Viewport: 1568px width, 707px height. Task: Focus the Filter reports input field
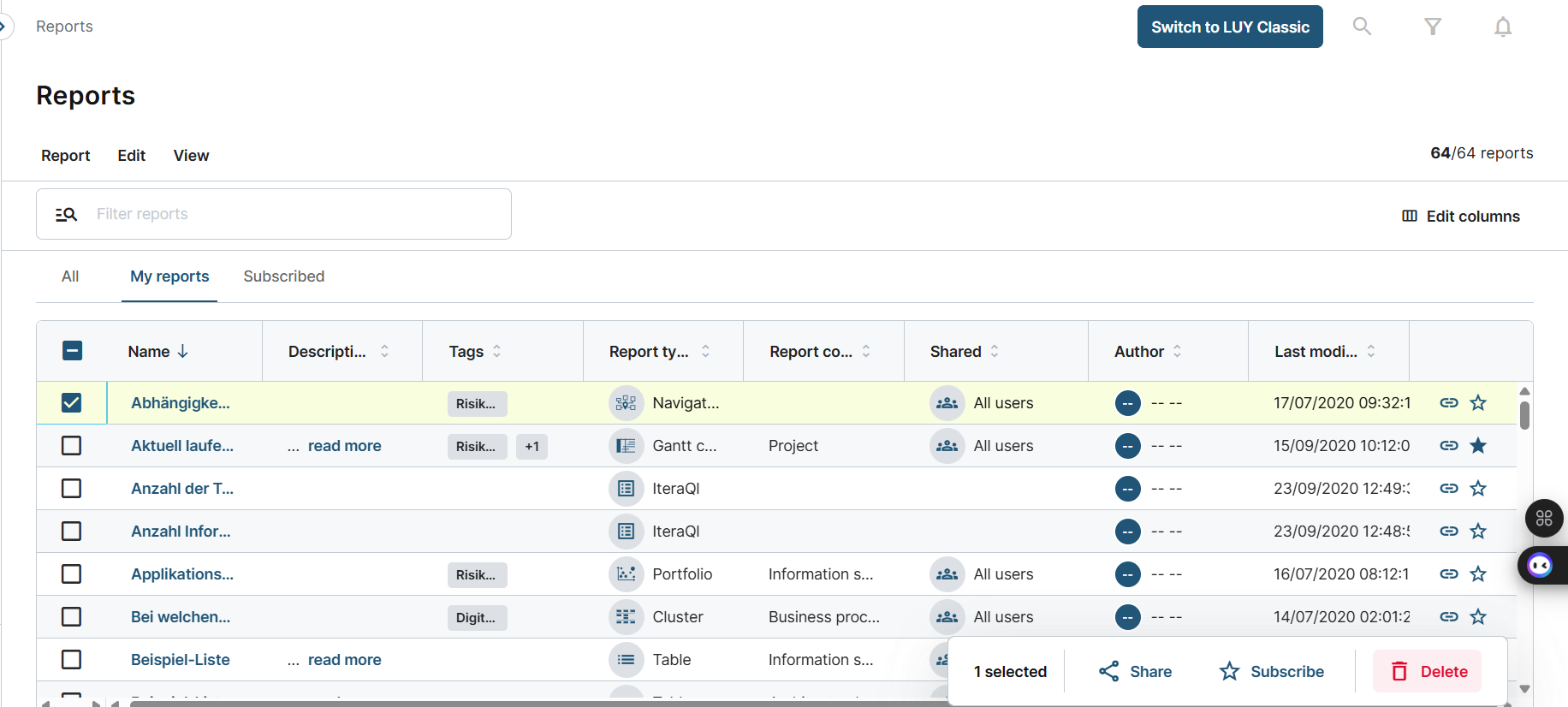(x=291, y=214)
